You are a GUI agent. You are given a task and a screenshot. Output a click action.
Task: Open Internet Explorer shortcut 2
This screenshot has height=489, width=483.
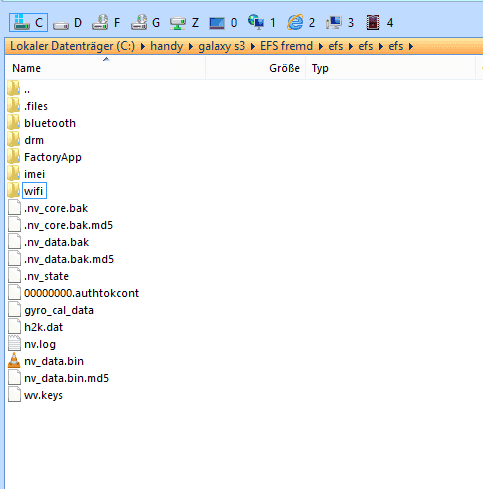click(x=301, y=23)
